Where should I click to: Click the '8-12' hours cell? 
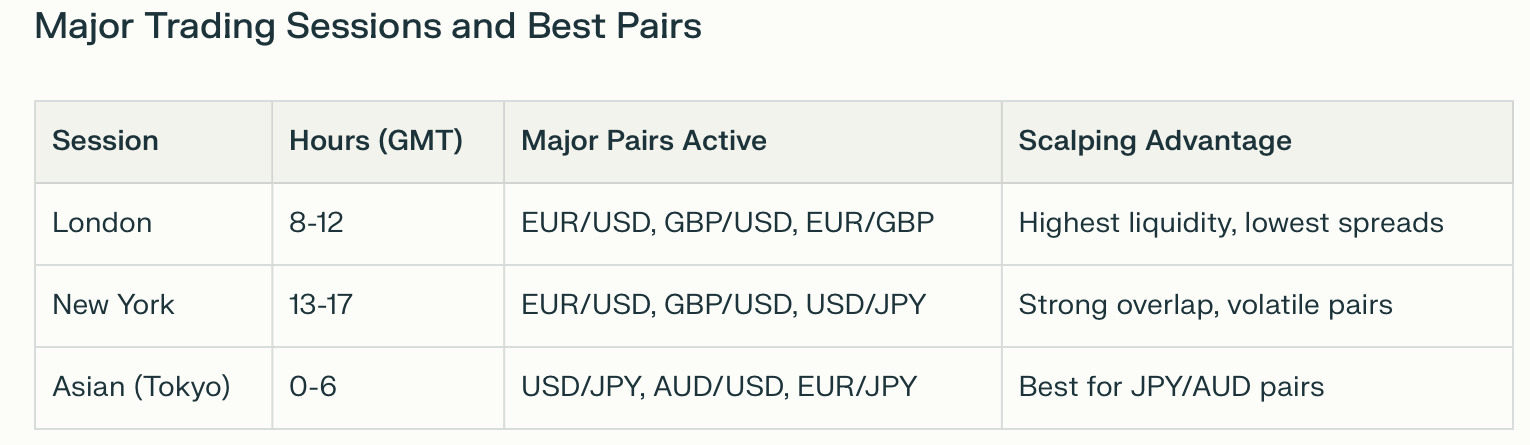click(316, 222)
